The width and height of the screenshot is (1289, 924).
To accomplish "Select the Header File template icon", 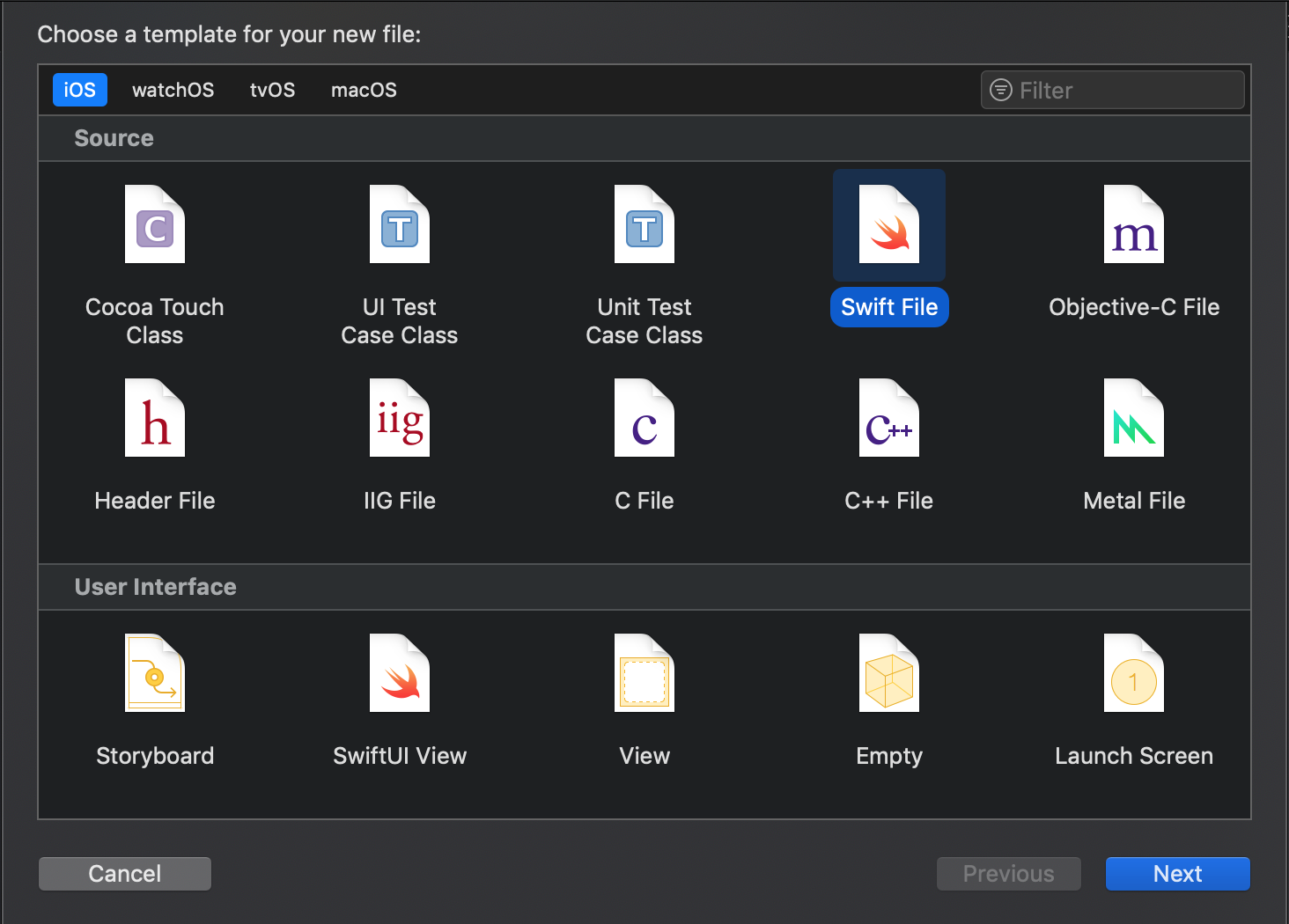I will 155,418.
